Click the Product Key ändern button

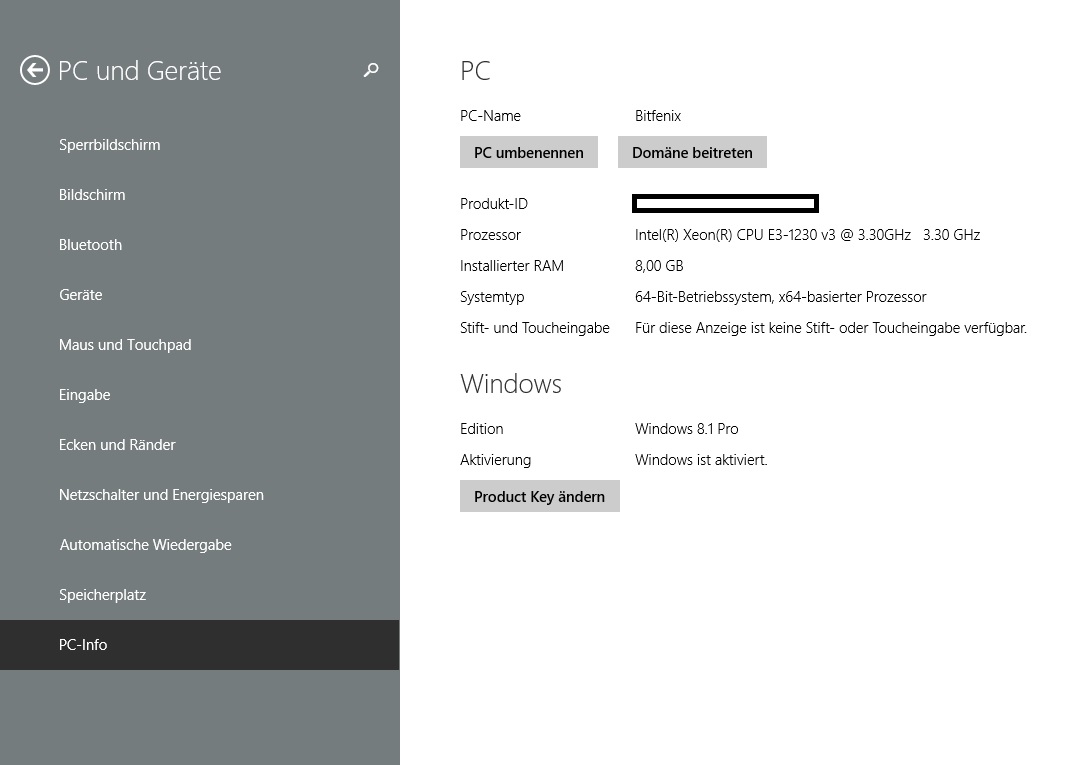coord(539,496)
